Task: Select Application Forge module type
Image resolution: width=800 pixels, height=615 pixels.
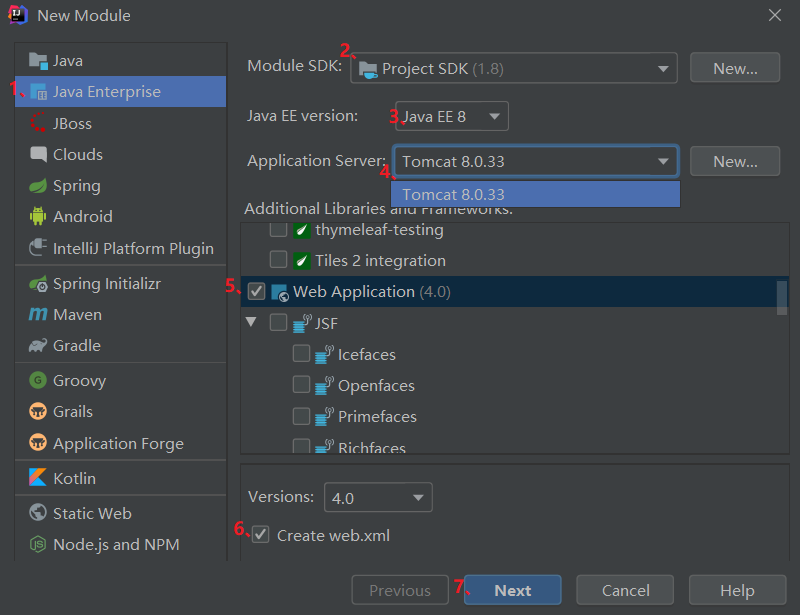Action: point(120,443)
